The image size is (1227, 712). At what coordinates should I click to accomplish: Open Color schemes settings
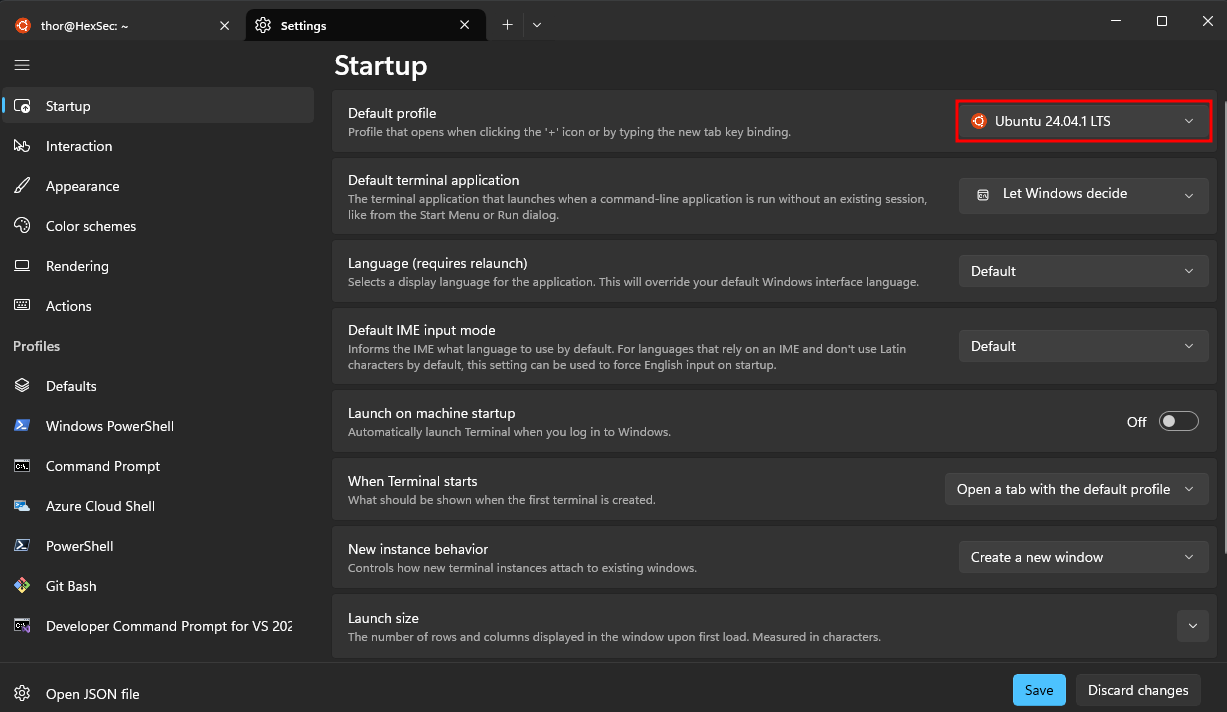158,226
